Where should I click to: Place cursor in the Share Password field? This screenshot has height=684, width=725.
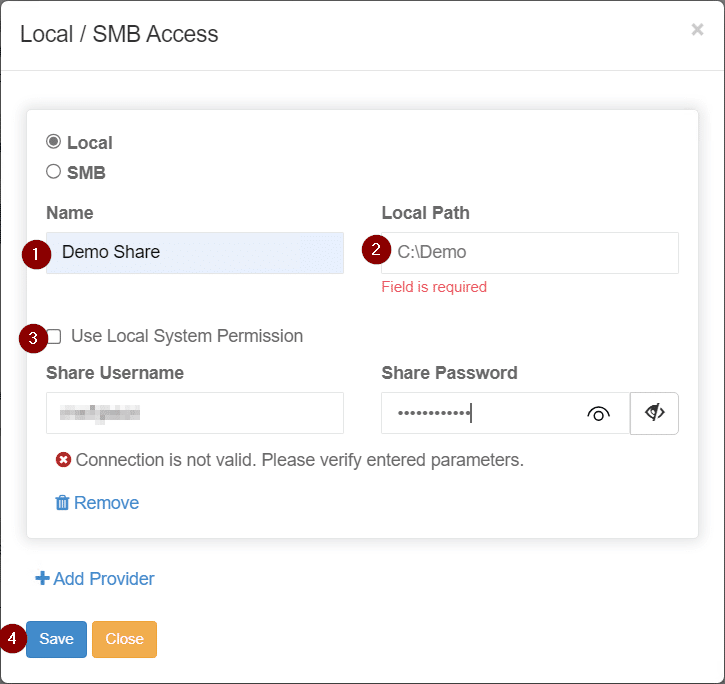point(480,413)
